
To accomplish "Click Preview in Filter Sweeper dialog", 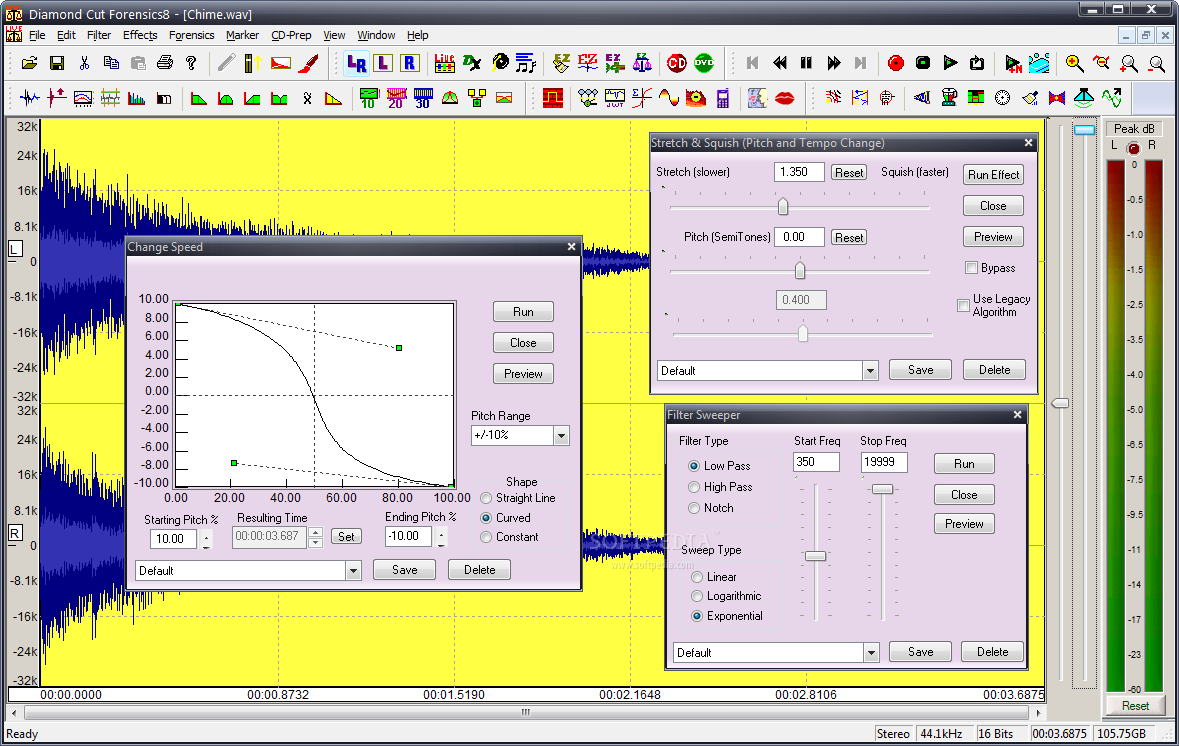I will pyautogui.click(x=964, y=524).
